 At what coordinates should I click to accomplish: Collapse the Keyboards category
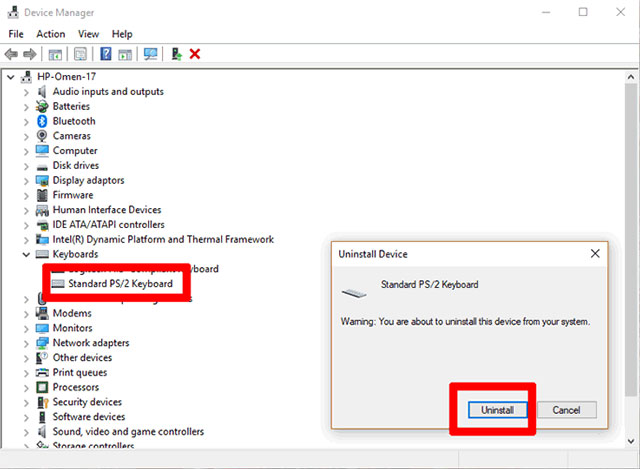[x=26, y=255]
